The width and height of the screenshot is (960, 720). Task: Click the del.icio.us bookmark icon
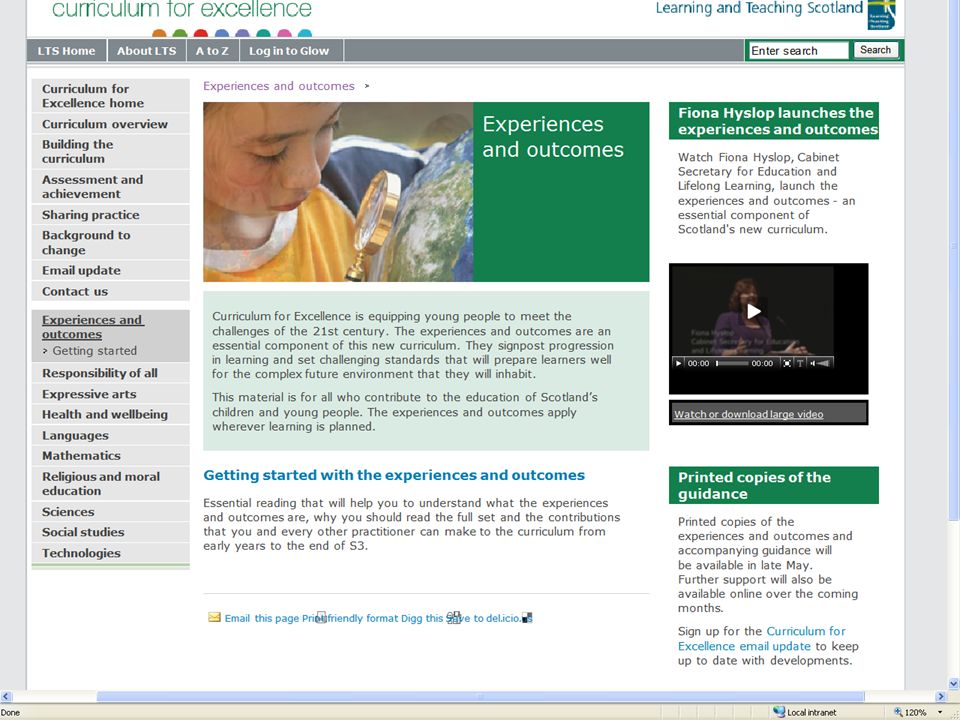pos(527,618)
